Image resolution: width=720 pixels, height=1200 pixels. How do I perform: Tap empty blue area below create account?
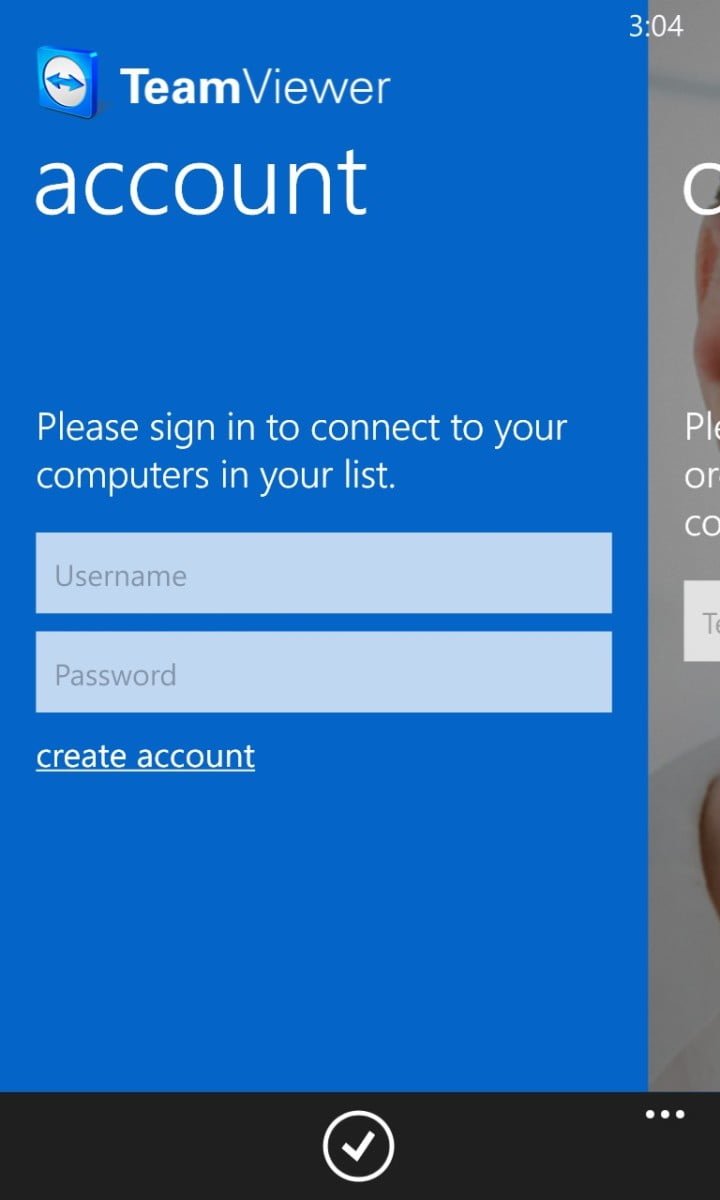coord(323,930)
